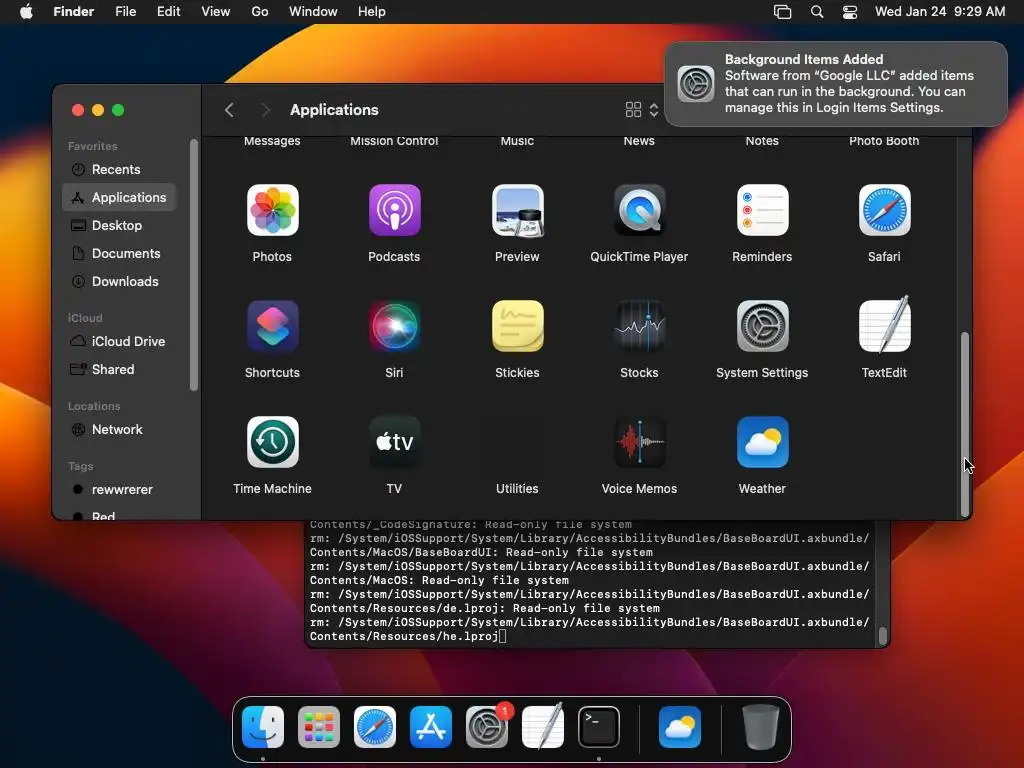Go to Recents in sidebar
Screen dimensions: 1024x768
click(x=119, y=169)
